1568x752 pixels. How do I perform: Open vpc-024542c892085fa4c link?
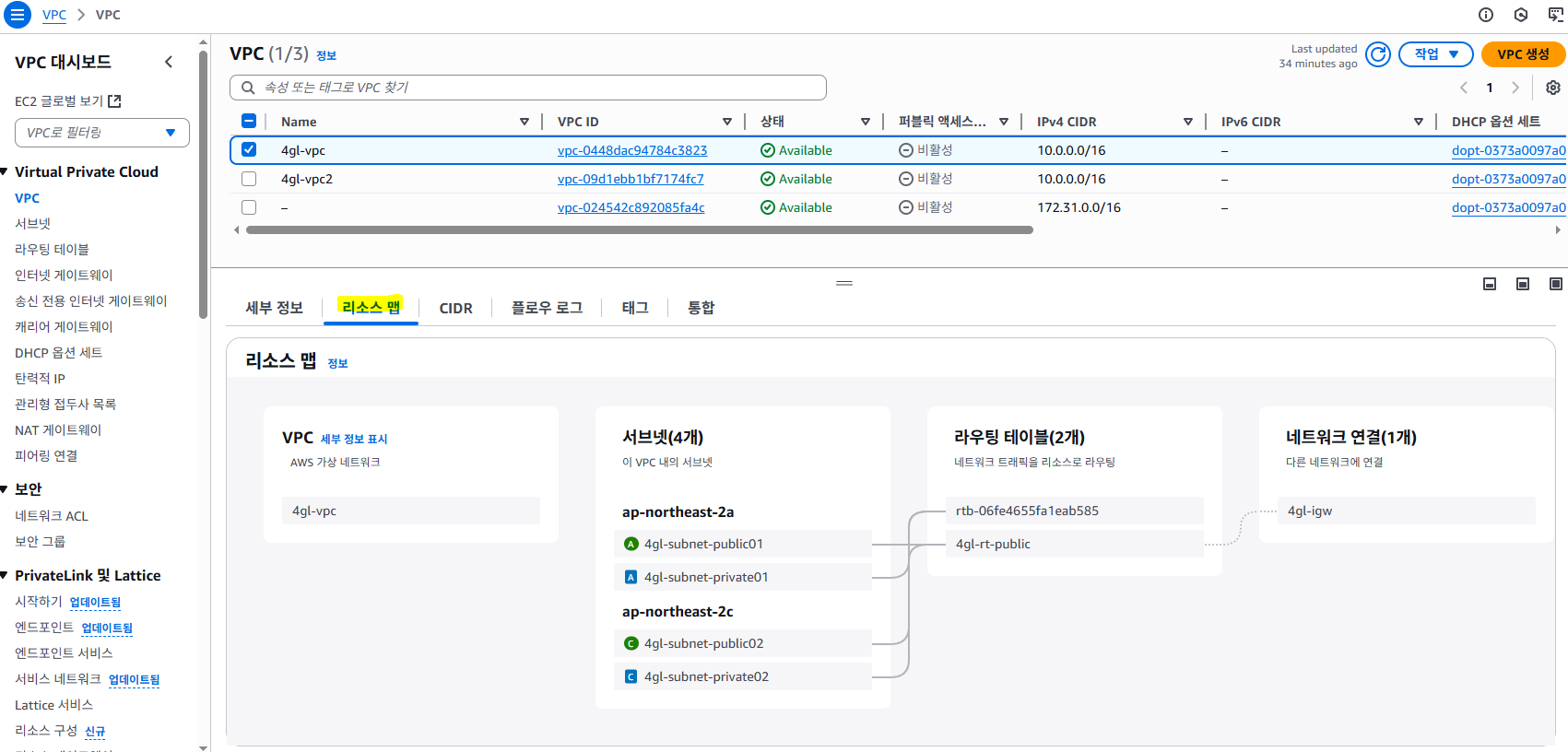[x=631, y=207]
